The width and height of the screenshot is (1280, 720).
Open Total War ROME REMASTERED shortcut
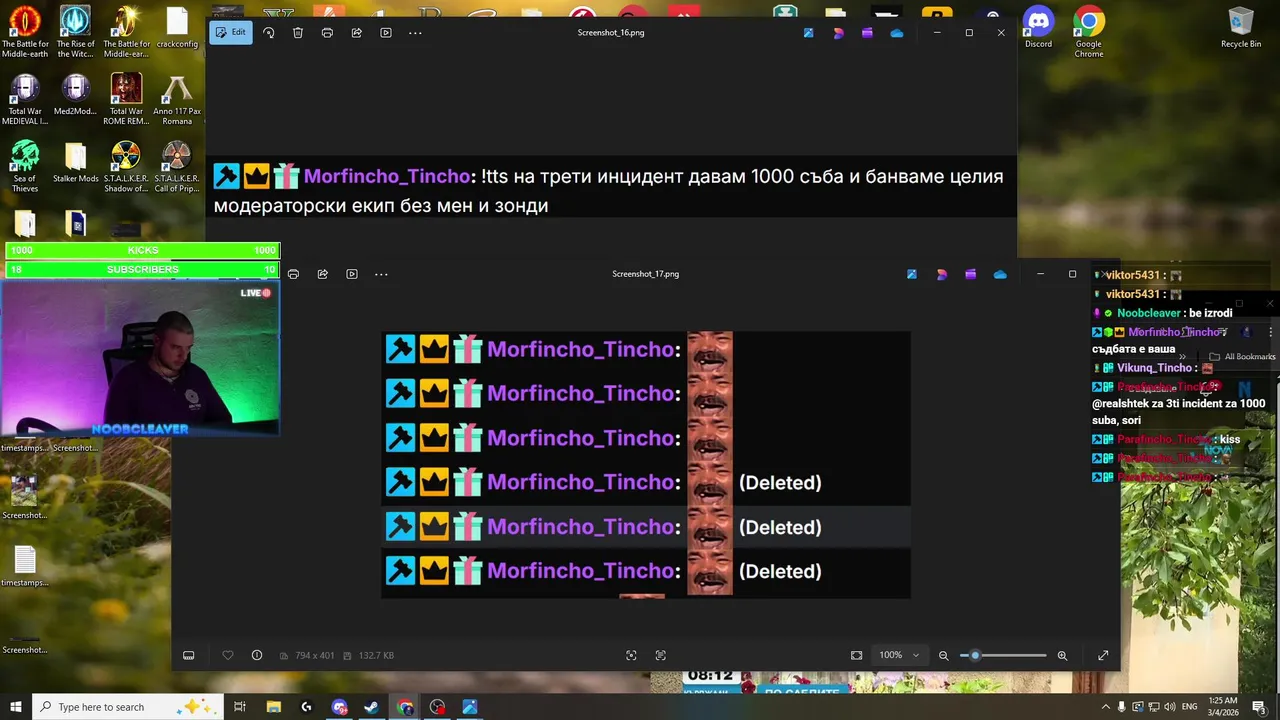pyautogui.click(x=126, y=99)
